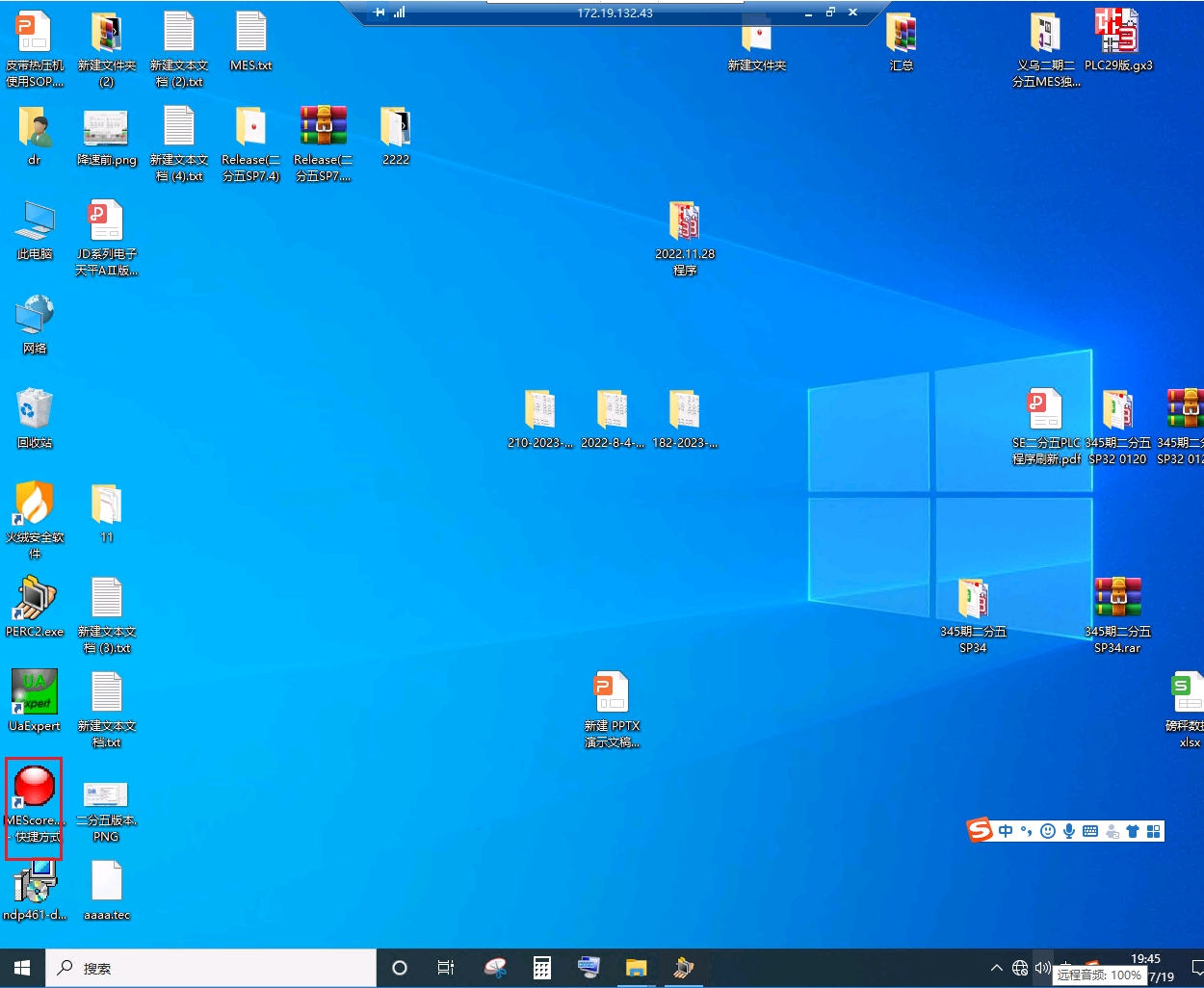1204x988 pixels.
Task: Open the notification center icon
Action: pyautogui.click(x=1197, y=968)
